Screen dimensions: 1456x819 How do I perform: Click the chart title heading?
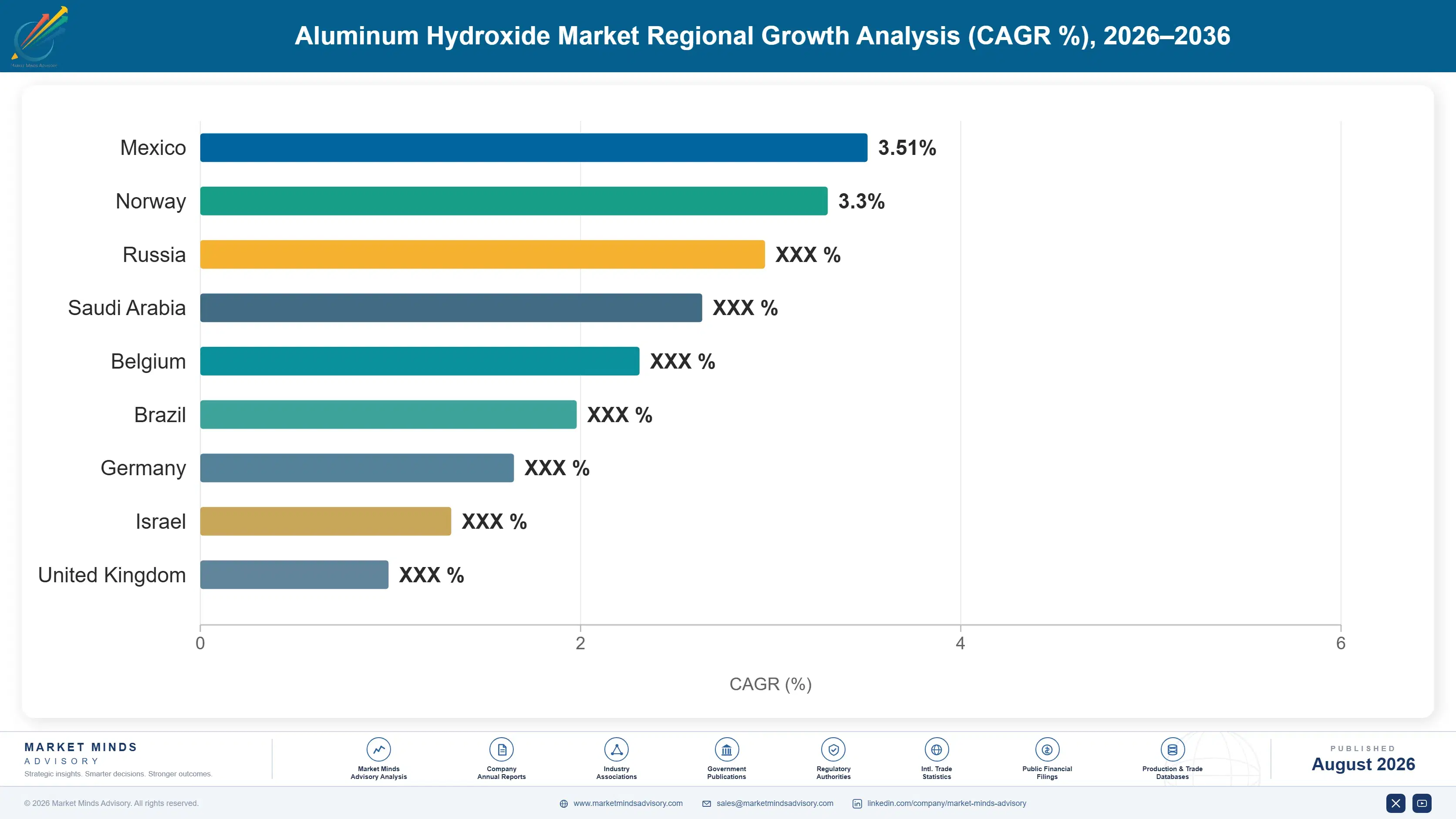click(762, 36)
